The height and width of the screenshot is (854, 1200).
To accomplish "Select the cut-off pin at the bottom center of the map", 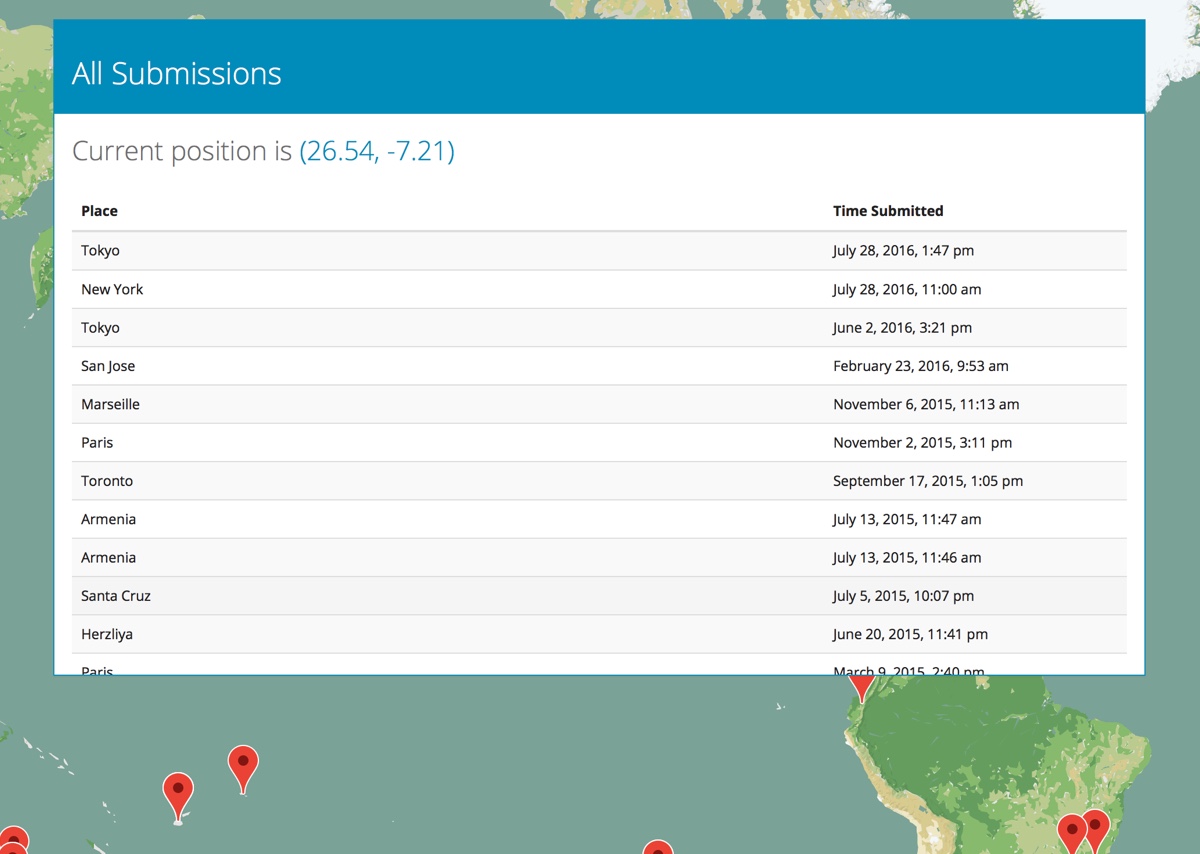I will pyautogui.click(x=657, y=848).
